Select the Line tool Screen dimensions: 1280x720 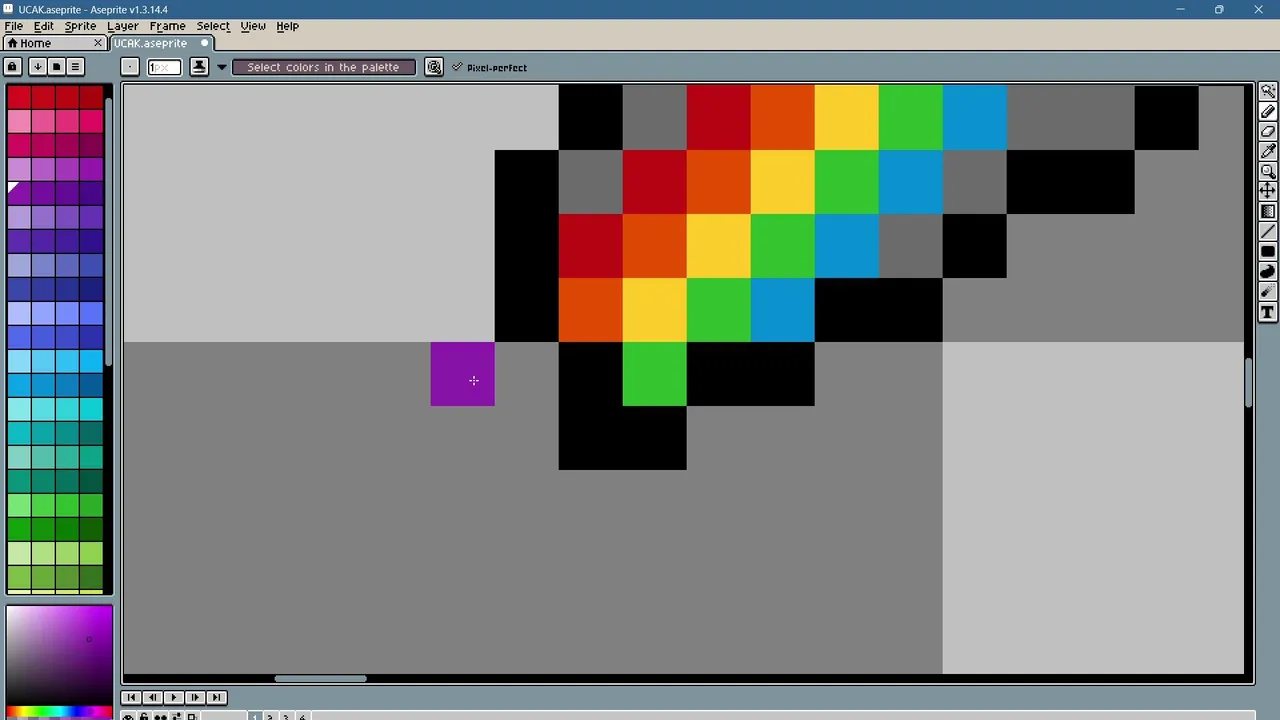pos(1268,232)
